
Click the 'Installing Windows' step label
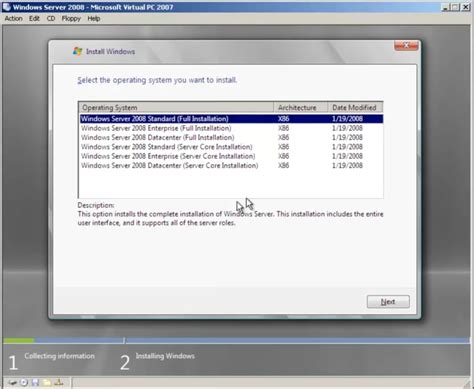tap(165, 356)
